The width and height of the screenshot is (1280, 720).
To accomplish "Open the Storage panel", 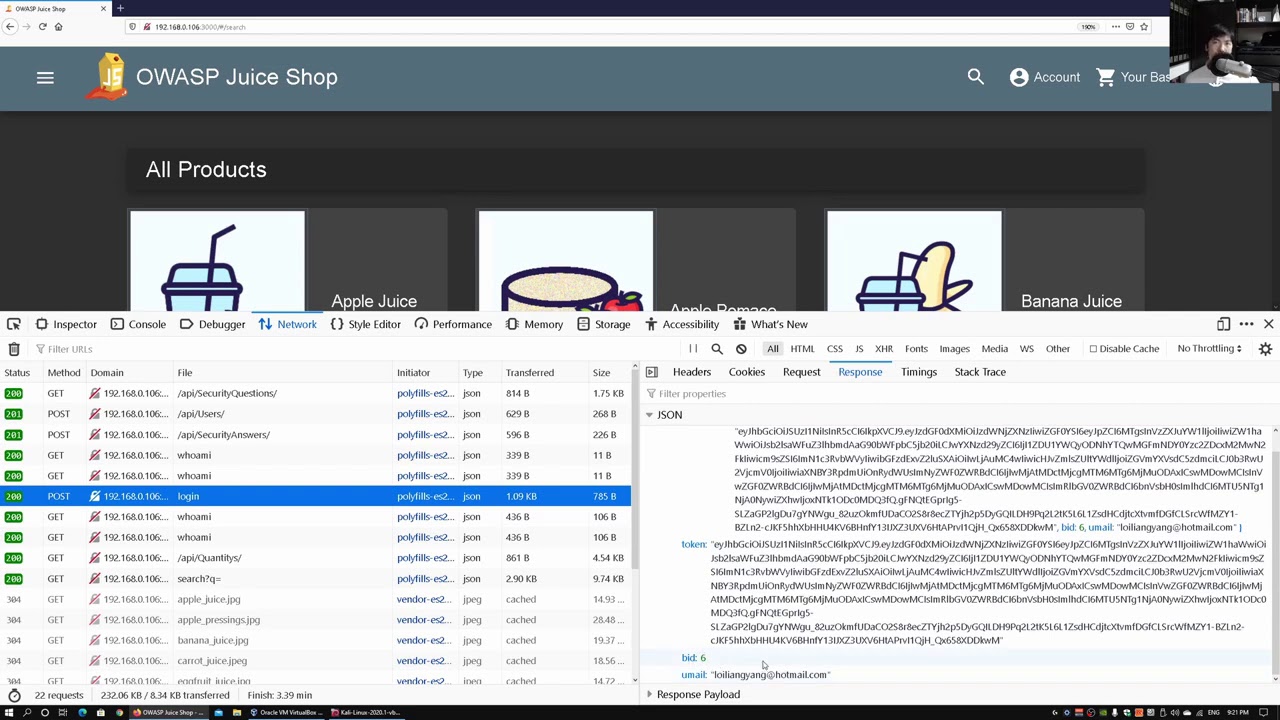I will click(603, 324).
